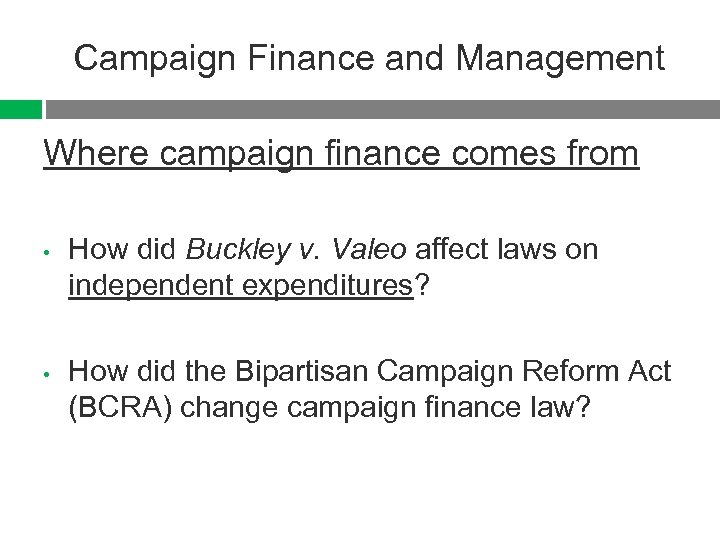Click the underlined "independent expenditures" link

240,285
